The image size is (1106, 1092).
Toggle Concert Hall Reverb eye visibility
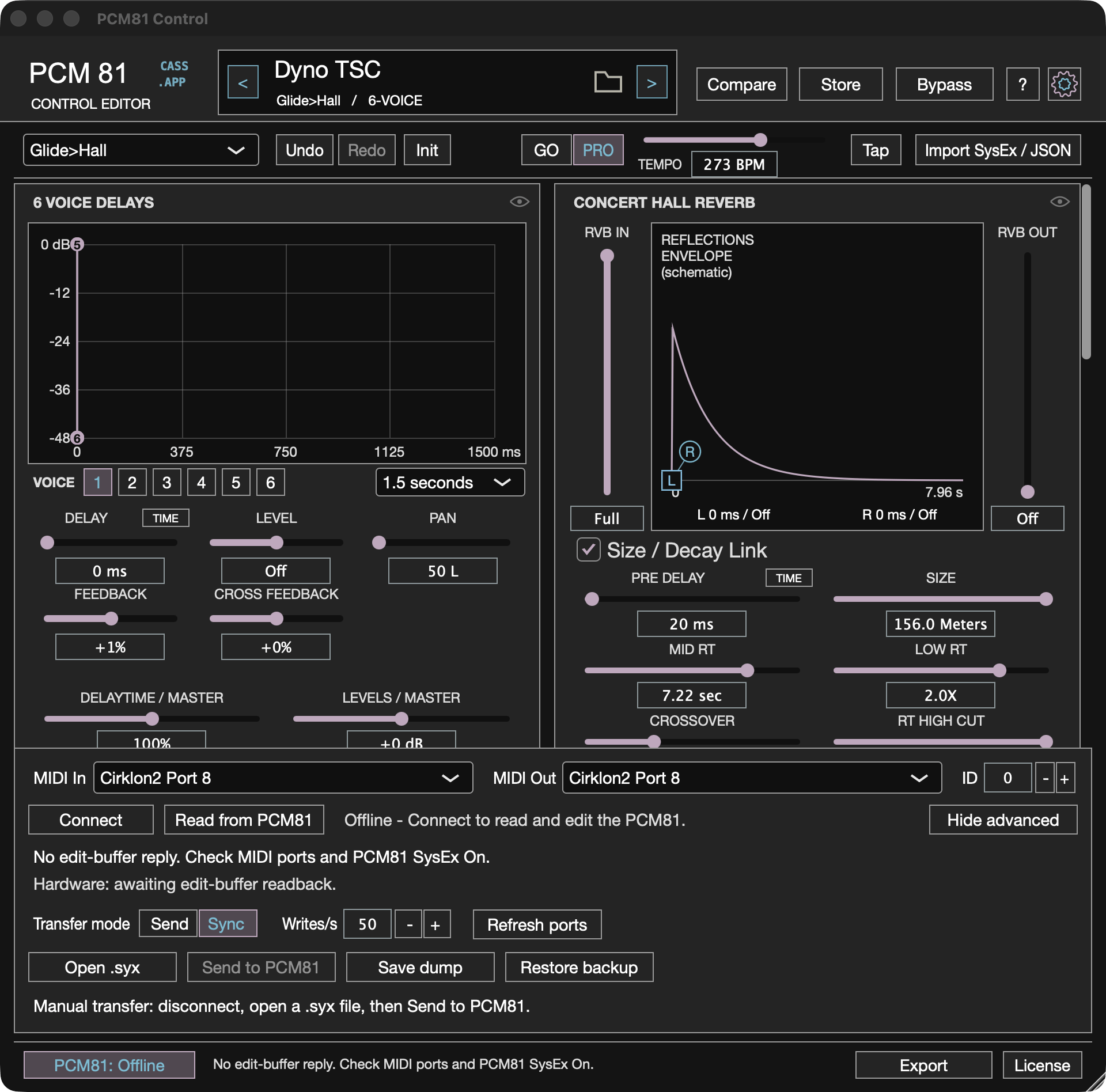1059,202
